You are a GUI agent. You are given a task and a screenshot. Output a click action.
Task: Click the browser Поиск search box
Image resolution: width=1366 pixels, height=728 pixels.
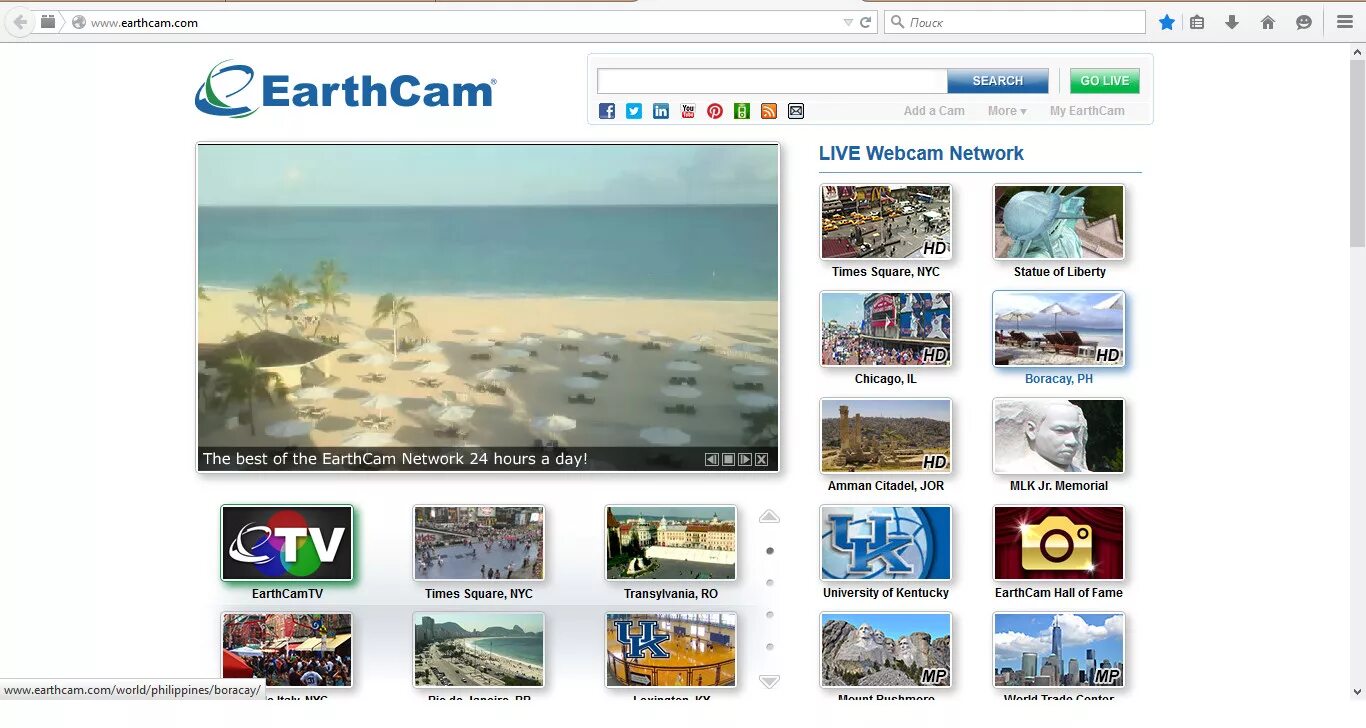(1015, 22)
